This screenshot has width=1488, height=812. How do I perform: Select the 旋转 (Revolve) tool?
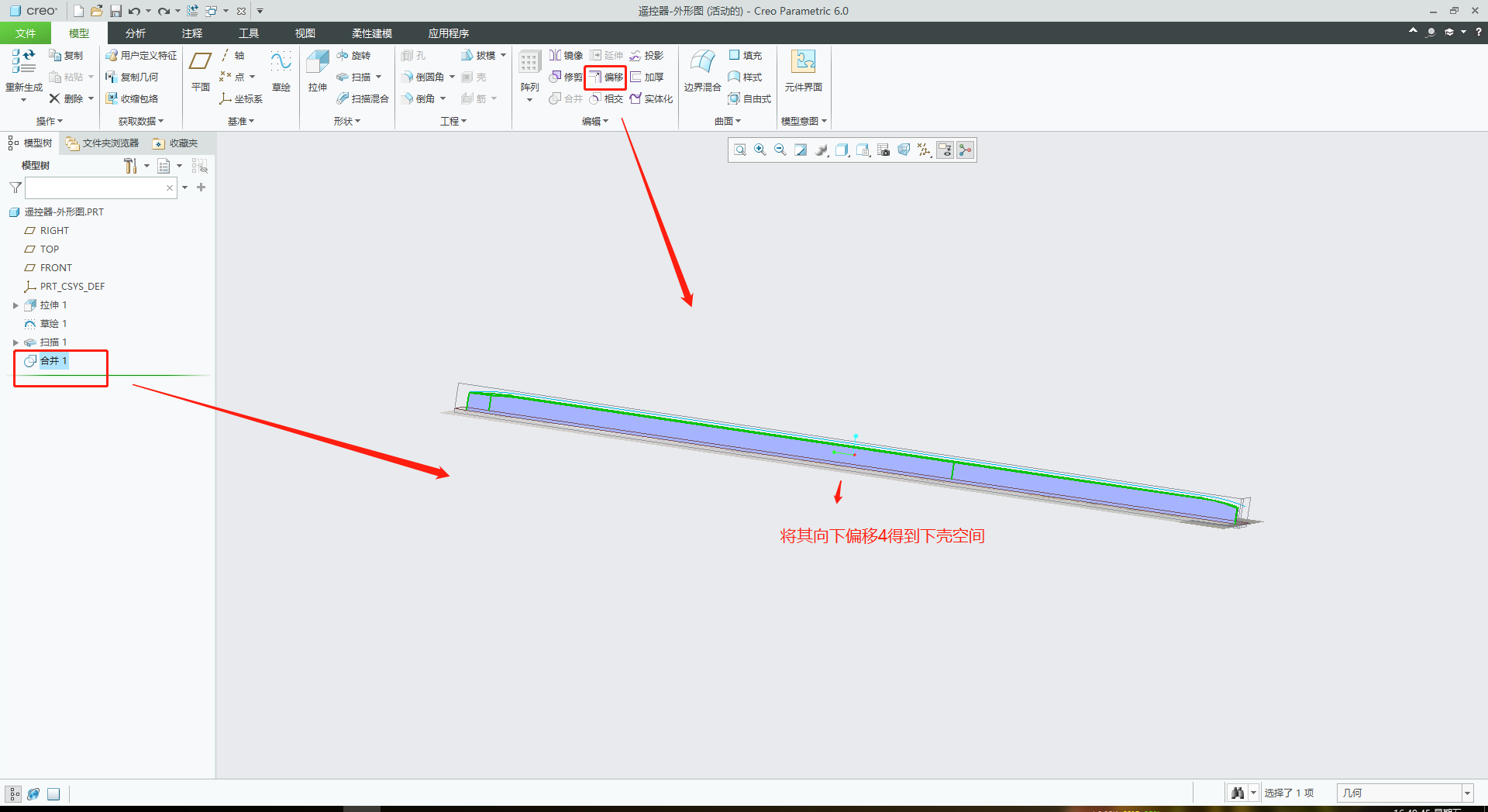pos(354,55)
